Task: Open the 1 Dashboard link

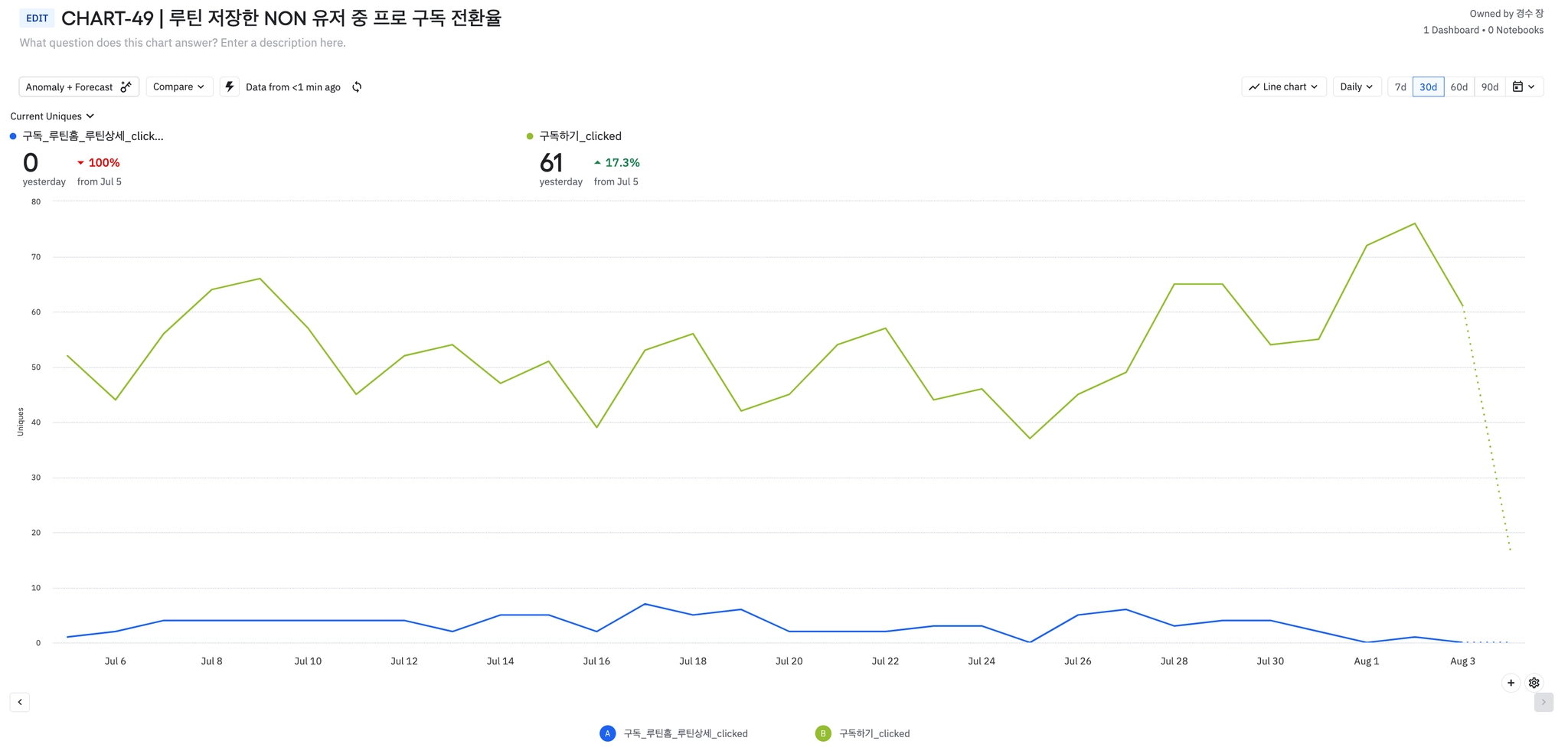Action: coord(1451,30)
